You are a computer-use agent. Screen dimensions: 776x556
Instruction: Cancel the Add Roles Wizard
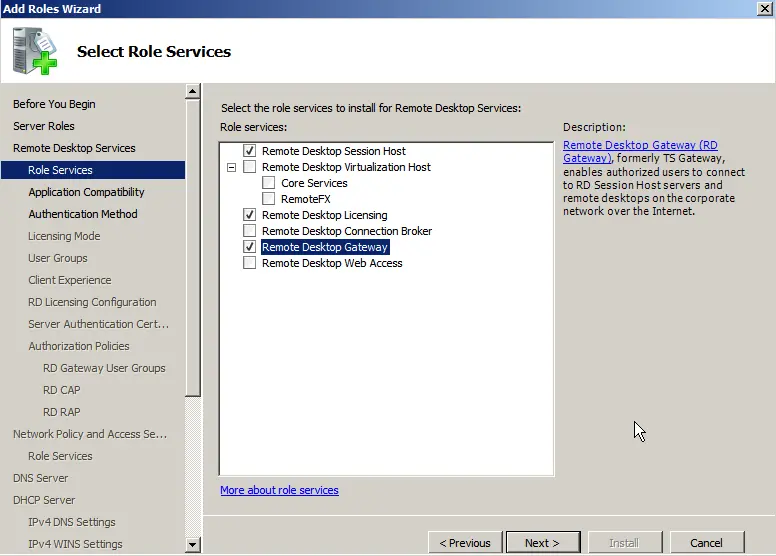tap(706, 543)
